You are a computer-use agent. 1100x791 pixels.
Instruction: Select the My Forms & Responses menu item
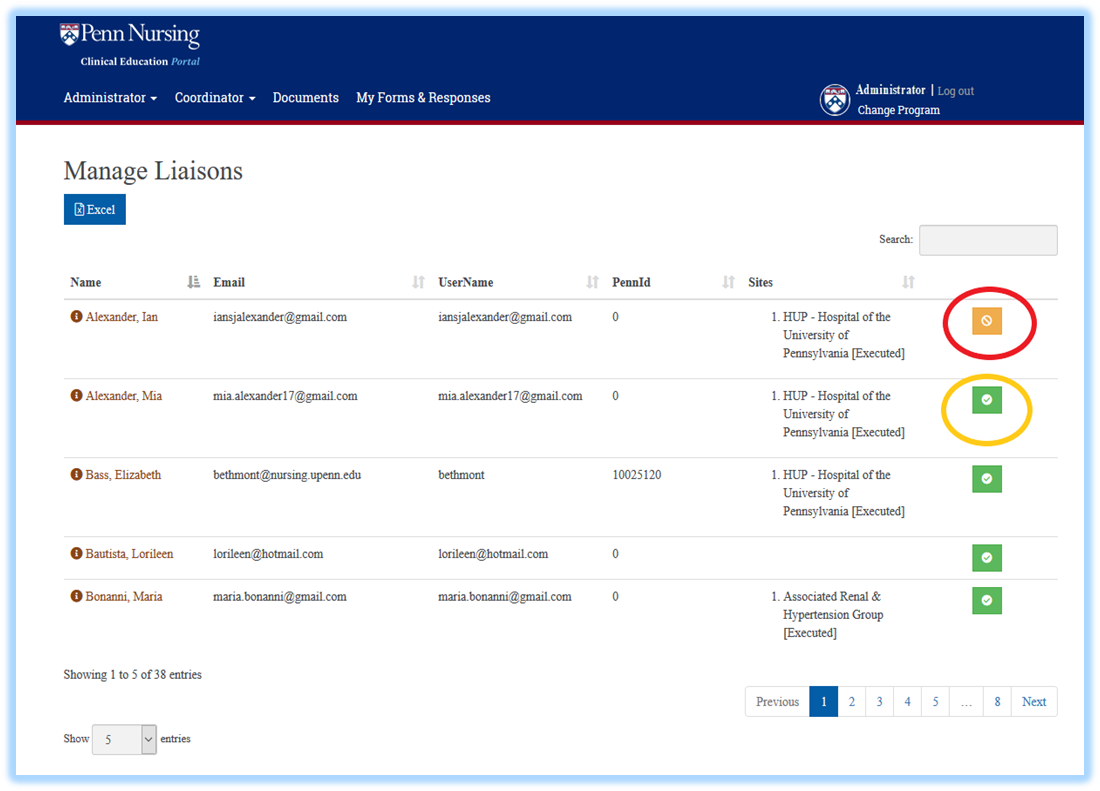(423, 97)
